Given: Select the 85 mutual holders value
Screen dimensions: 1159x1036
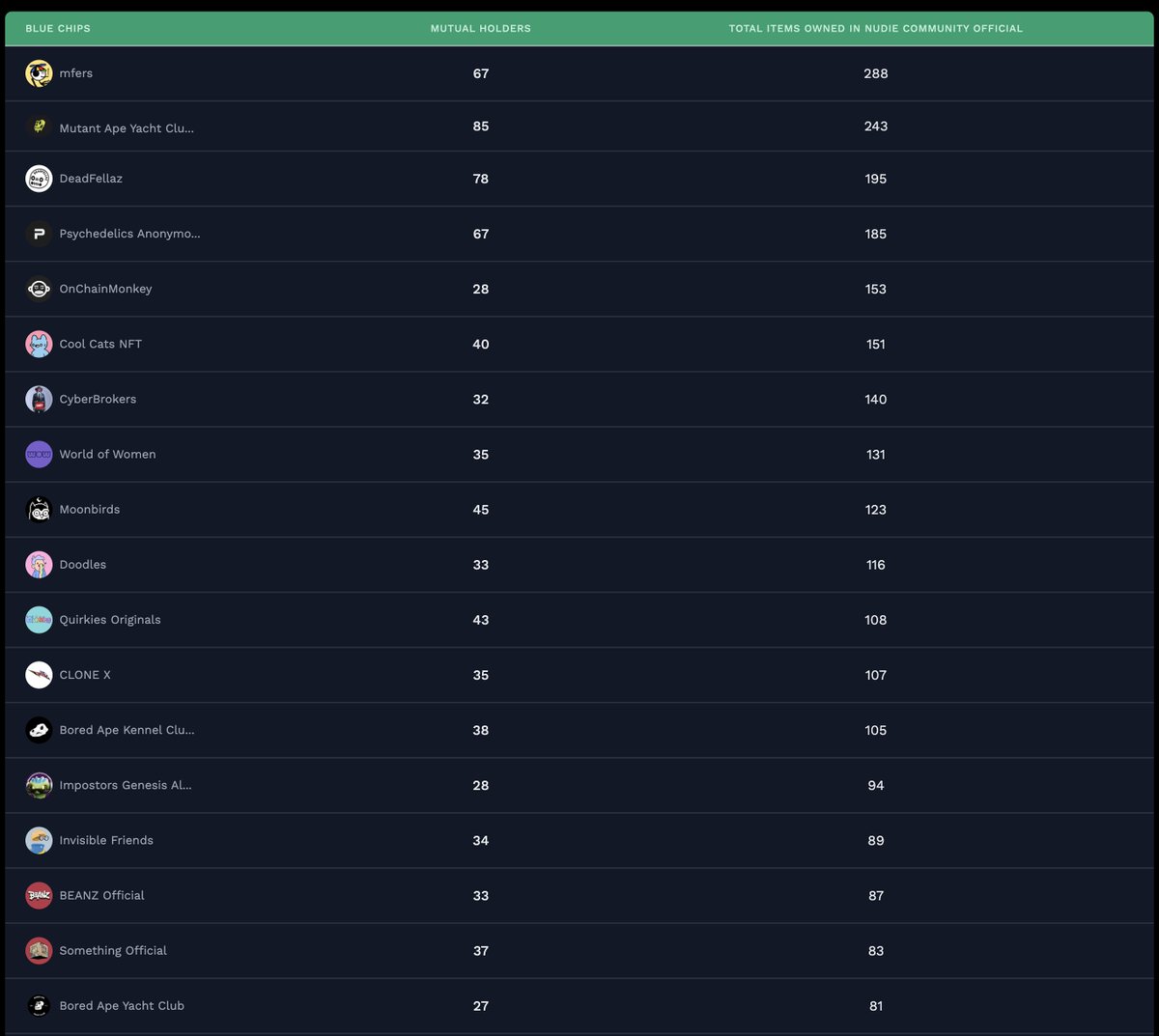Looking at the screenshot, I should tap(481, 126).
